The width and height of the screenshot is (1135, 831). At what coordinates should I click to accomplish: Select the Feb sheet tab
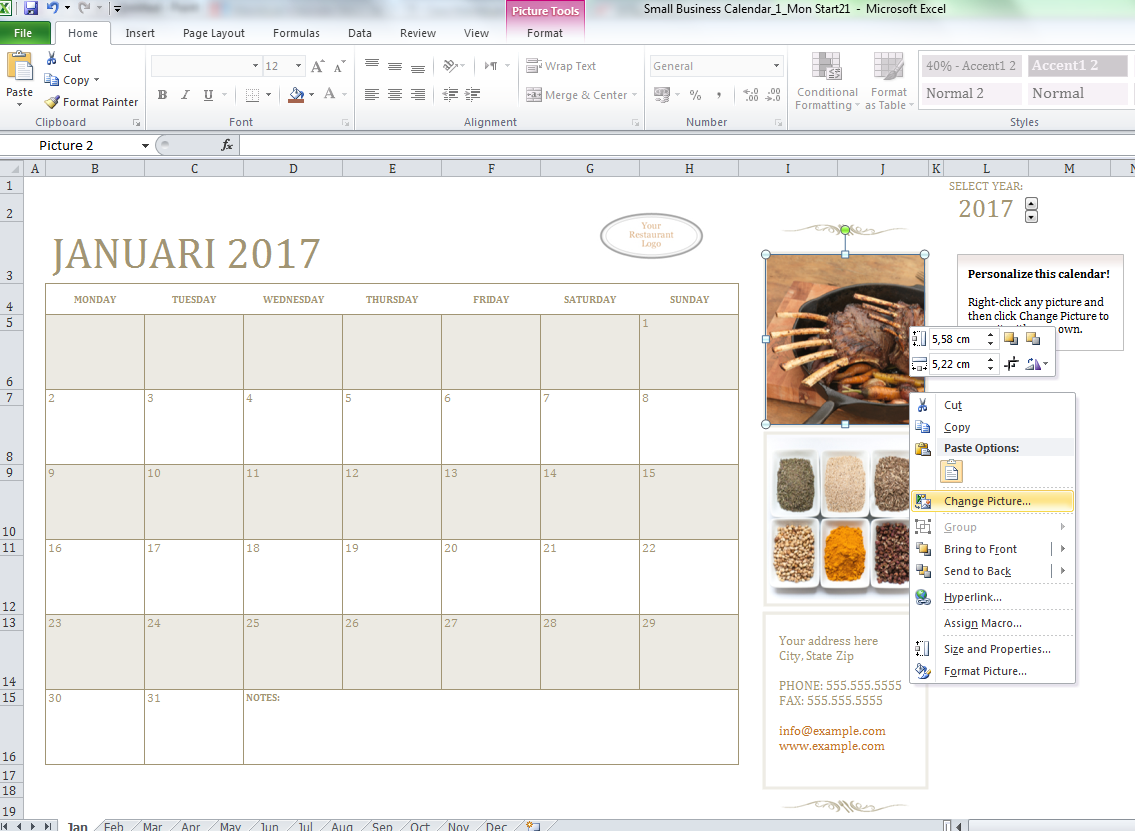113,825
